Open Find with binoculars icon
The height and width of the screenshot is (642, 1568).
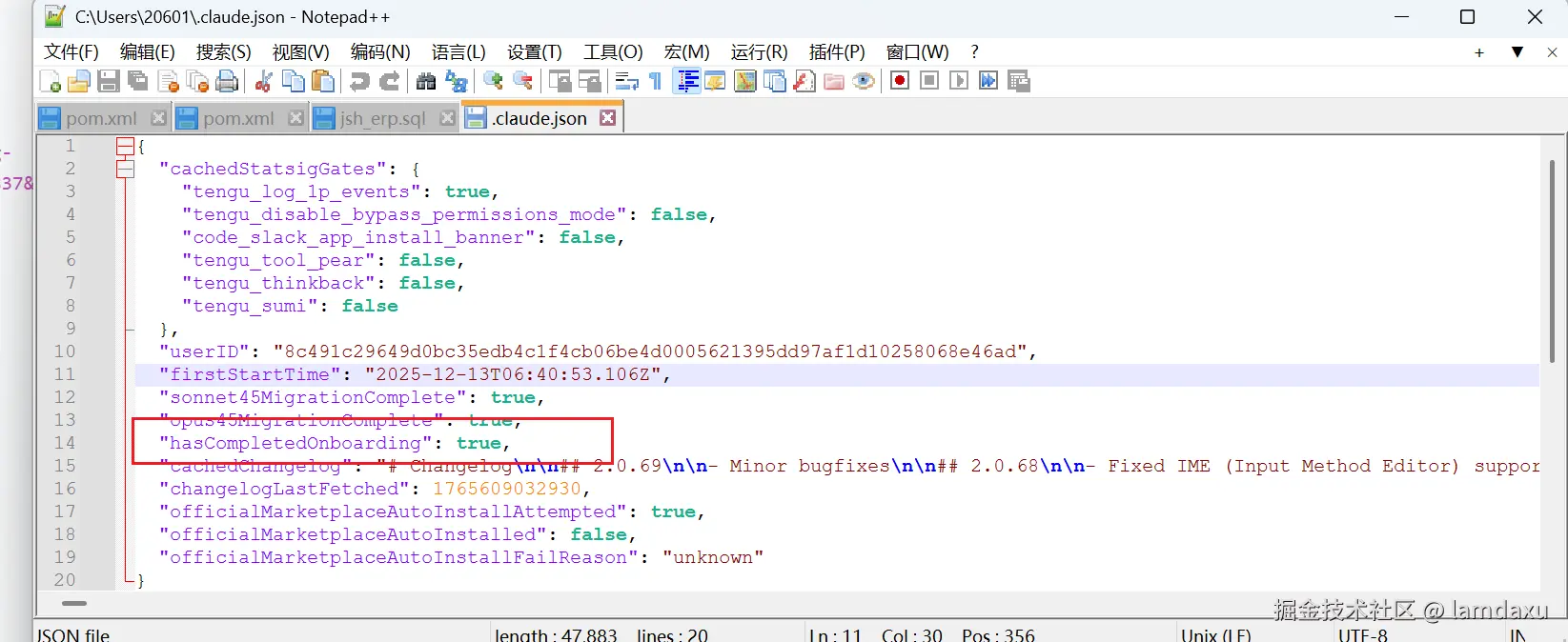coord(426,81)
